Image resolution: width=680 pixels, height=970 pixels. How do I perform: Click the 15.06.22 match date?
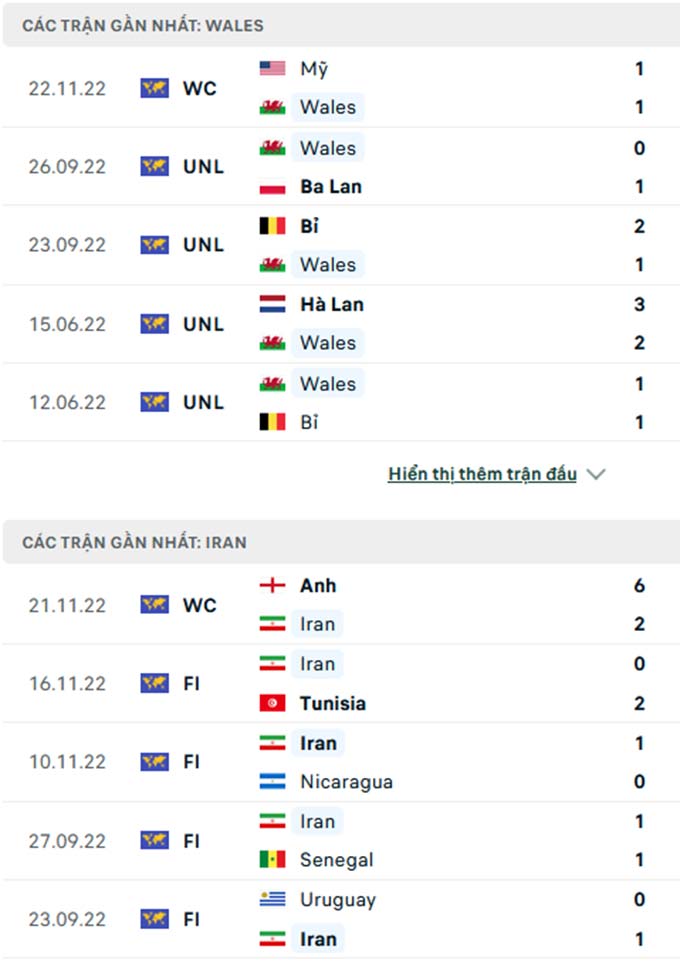pos(67,324)
